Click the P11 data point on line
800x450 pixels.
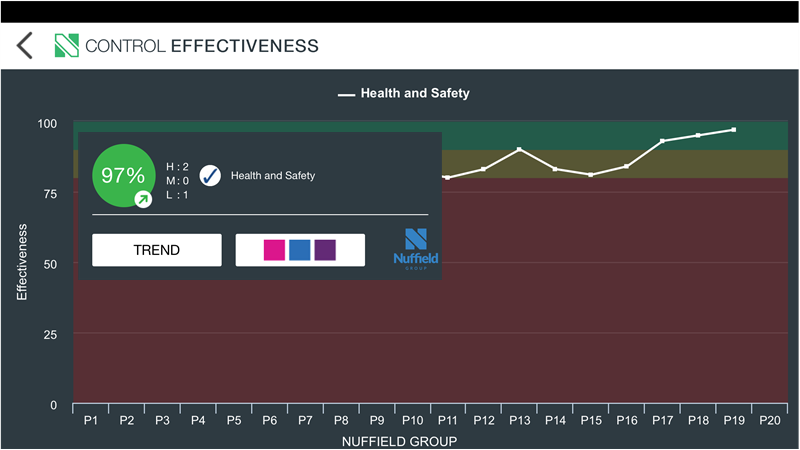(447, 178)
